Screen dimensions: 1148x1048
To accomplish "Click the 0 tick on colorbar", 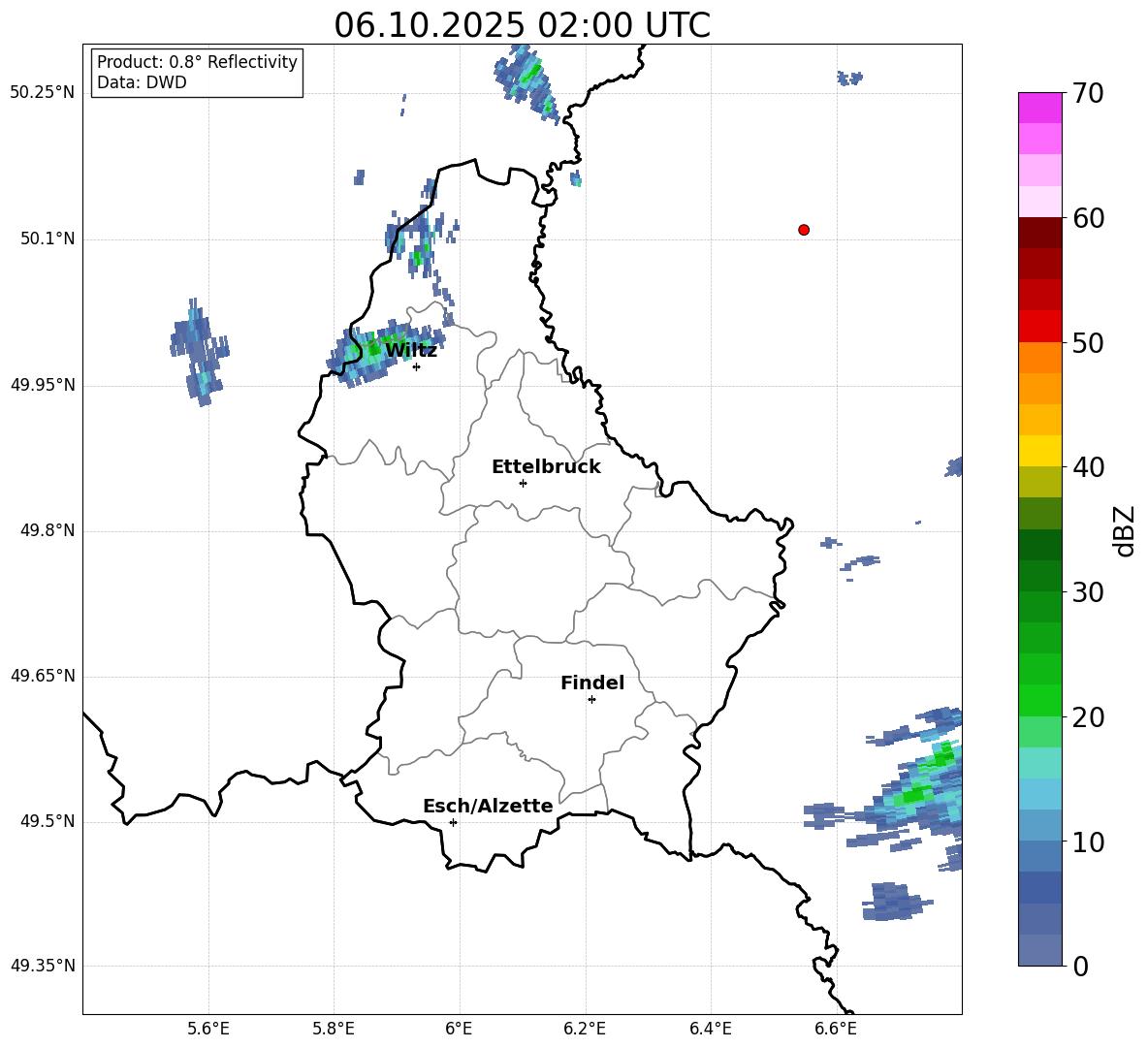I will click(x=1080, y=967).
